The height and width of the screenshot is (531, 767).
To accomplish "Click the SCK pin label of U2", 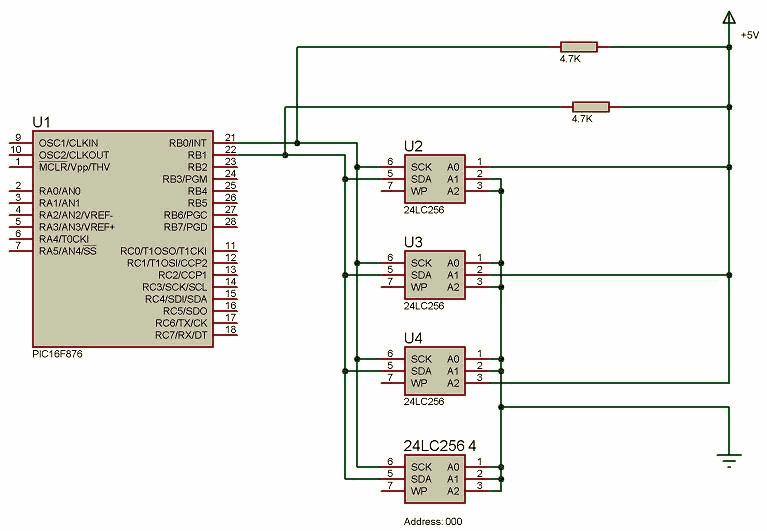I will click(x=421, y=167).
